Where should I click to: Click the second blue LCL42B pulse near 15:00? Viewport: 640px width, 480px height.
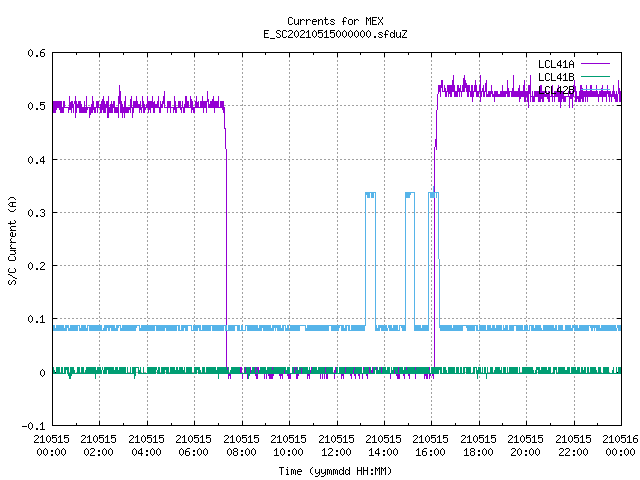click(x=410, y=261)
